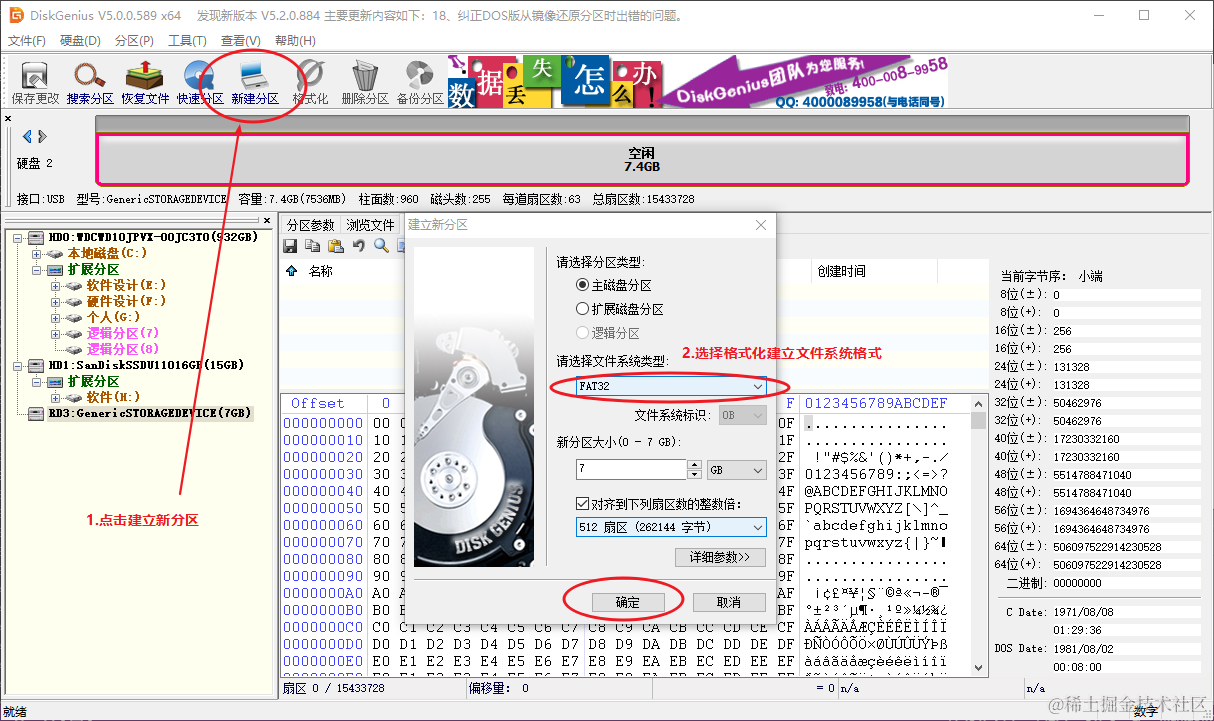Confirm the dialog with 确定 button
This screenshot has width=1214, height=721.
627,602
